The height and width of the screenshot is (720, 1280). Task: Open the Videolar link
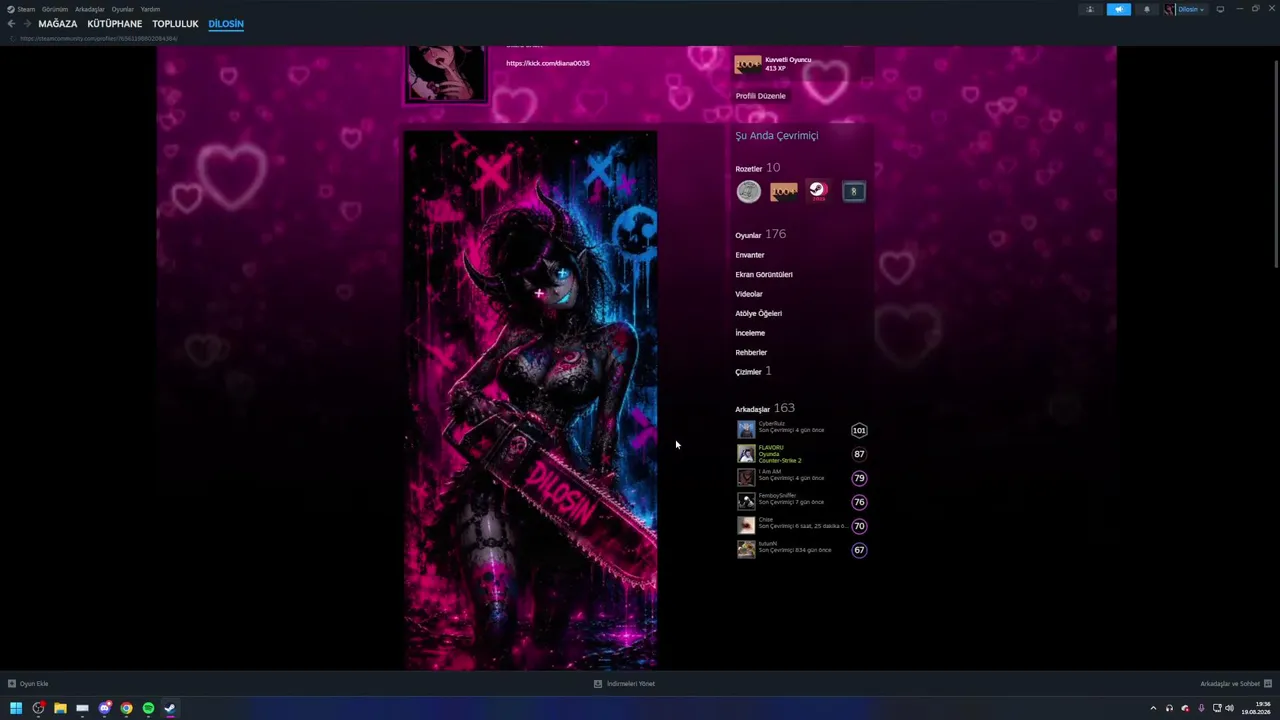pyautogui.click(x=749, y=294)
